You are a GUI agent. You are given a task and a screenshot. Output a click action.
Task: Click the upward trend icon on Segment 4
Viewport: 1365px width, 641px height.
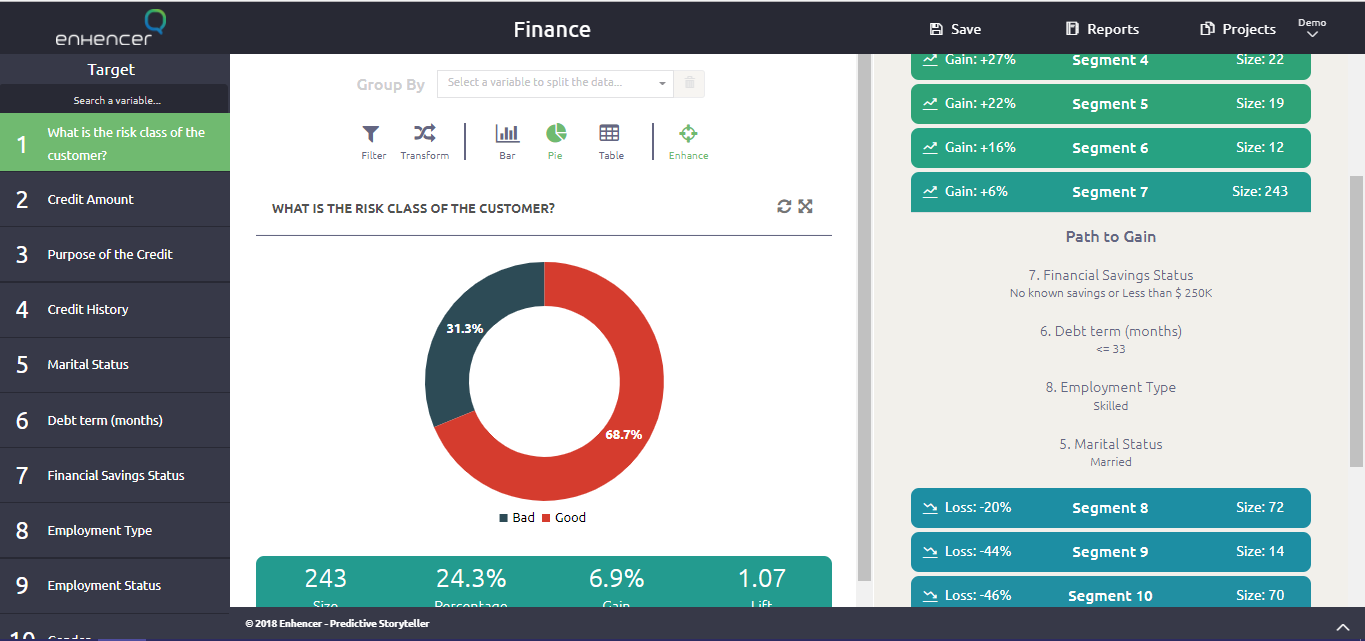click(930, 60)
